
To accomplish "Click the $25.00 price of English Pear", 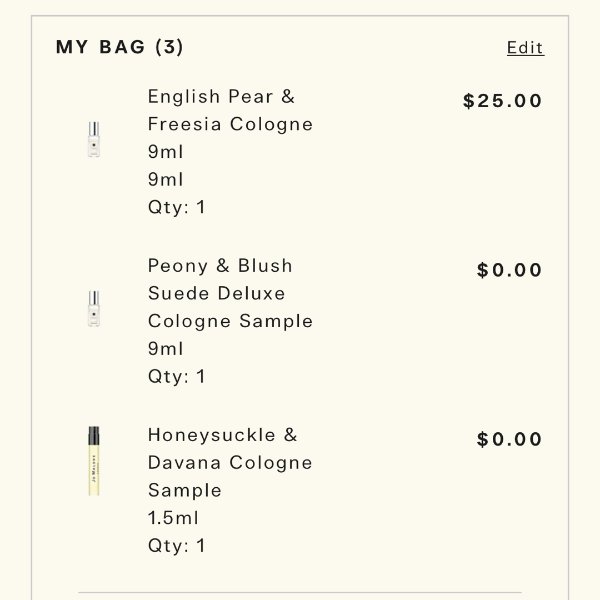I will pos(502,101).
